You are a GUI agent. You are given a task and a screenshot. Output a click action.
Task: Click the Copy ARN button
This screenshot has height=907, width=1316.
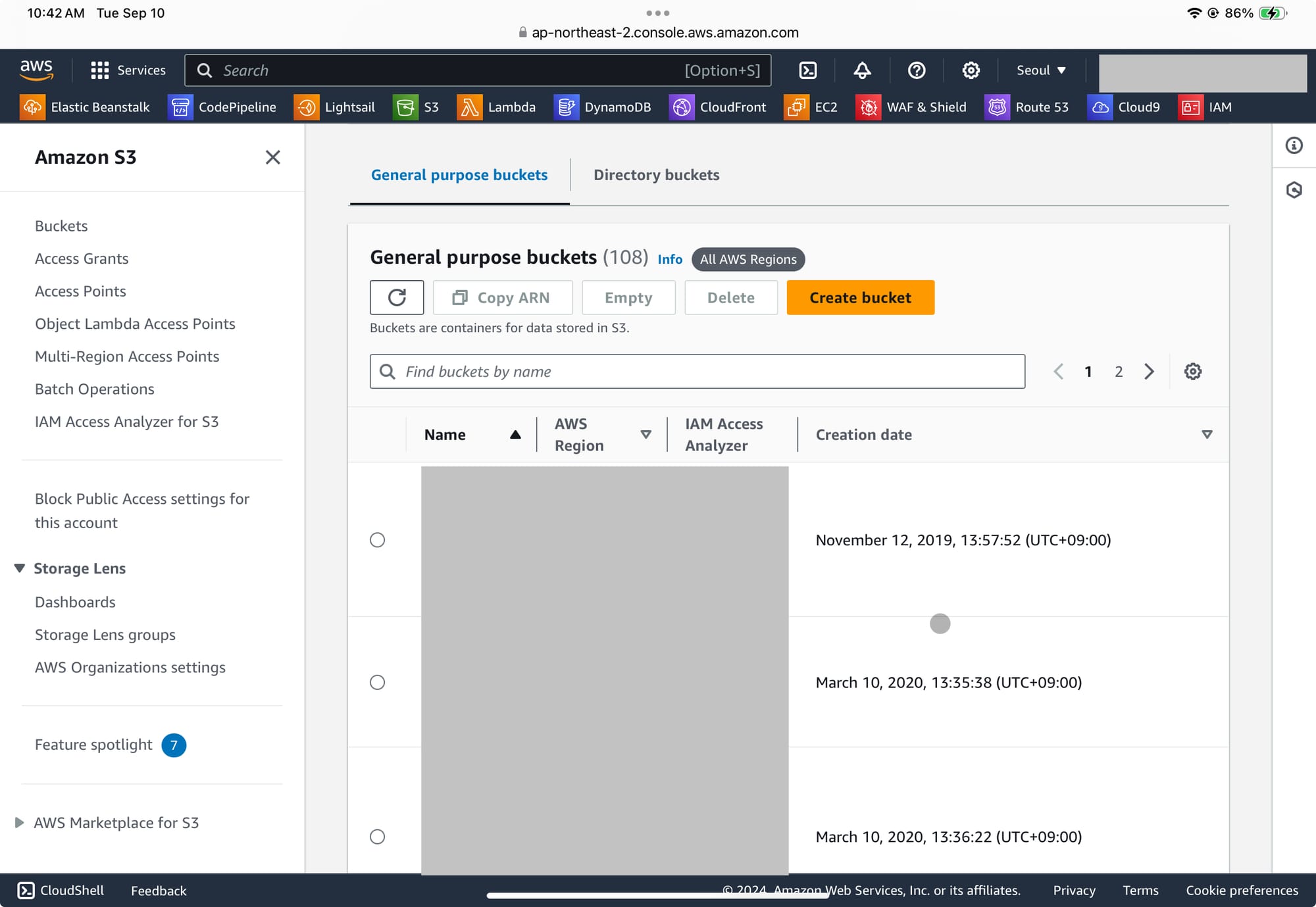[x=503, y=297]
